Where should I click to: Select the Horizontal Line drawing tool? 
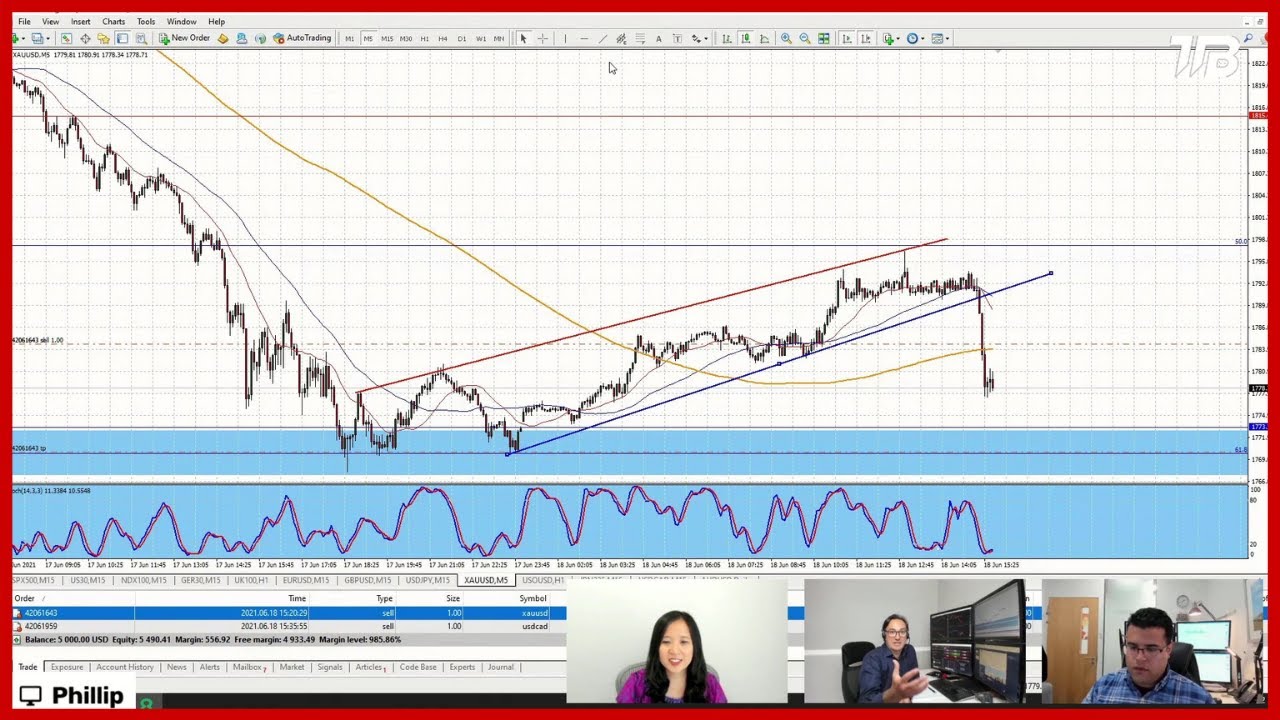click(584, 38)
